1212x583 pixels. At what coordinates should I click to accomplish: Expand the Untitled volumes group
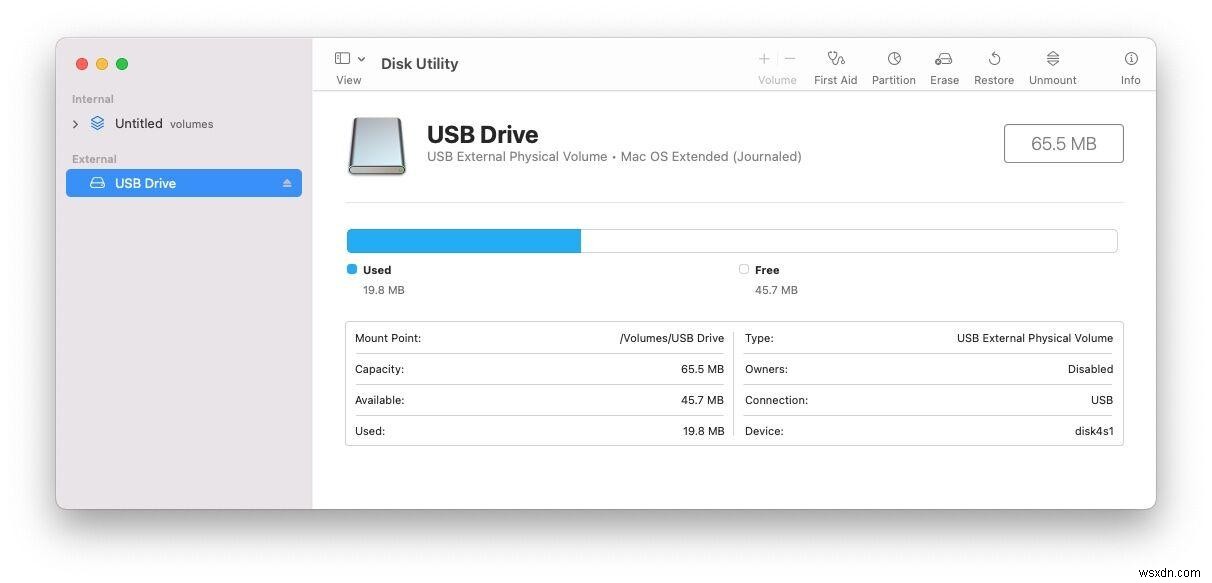click(75, 124)
